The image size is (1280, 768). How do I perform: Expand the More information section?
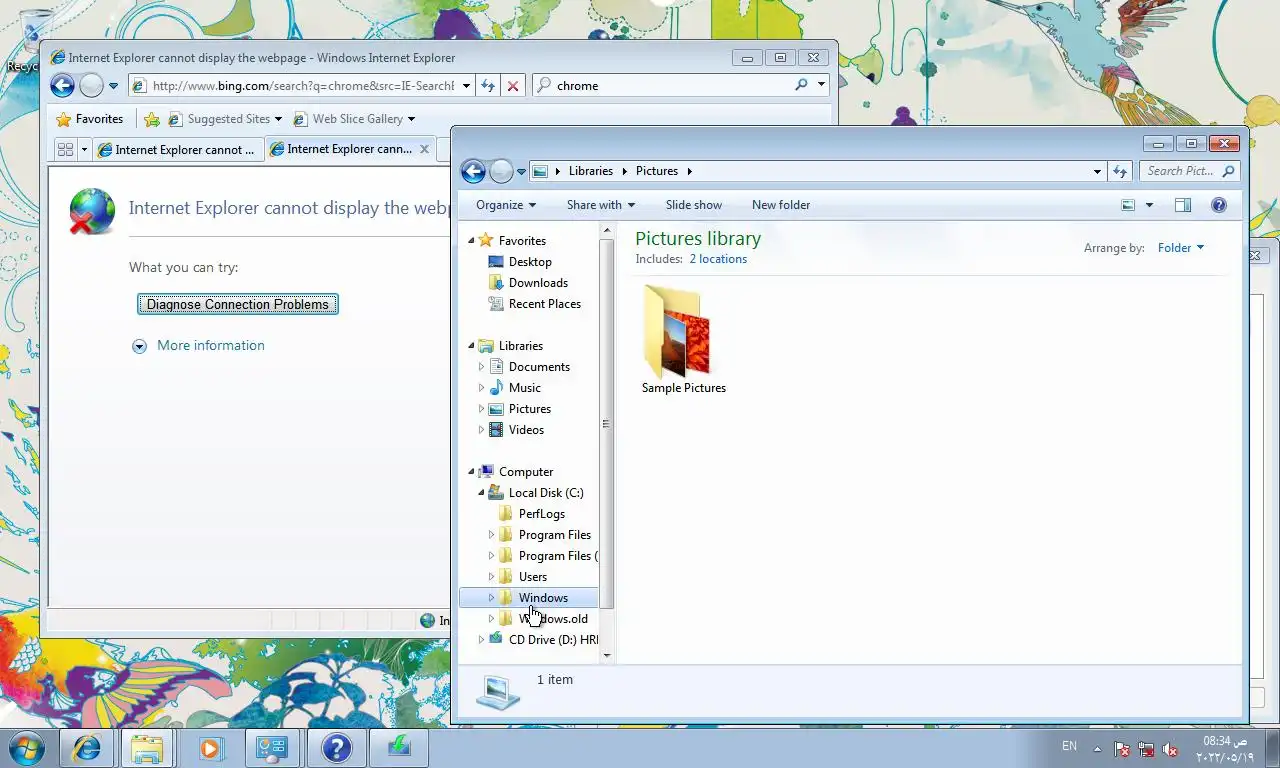tap(199, 346)
